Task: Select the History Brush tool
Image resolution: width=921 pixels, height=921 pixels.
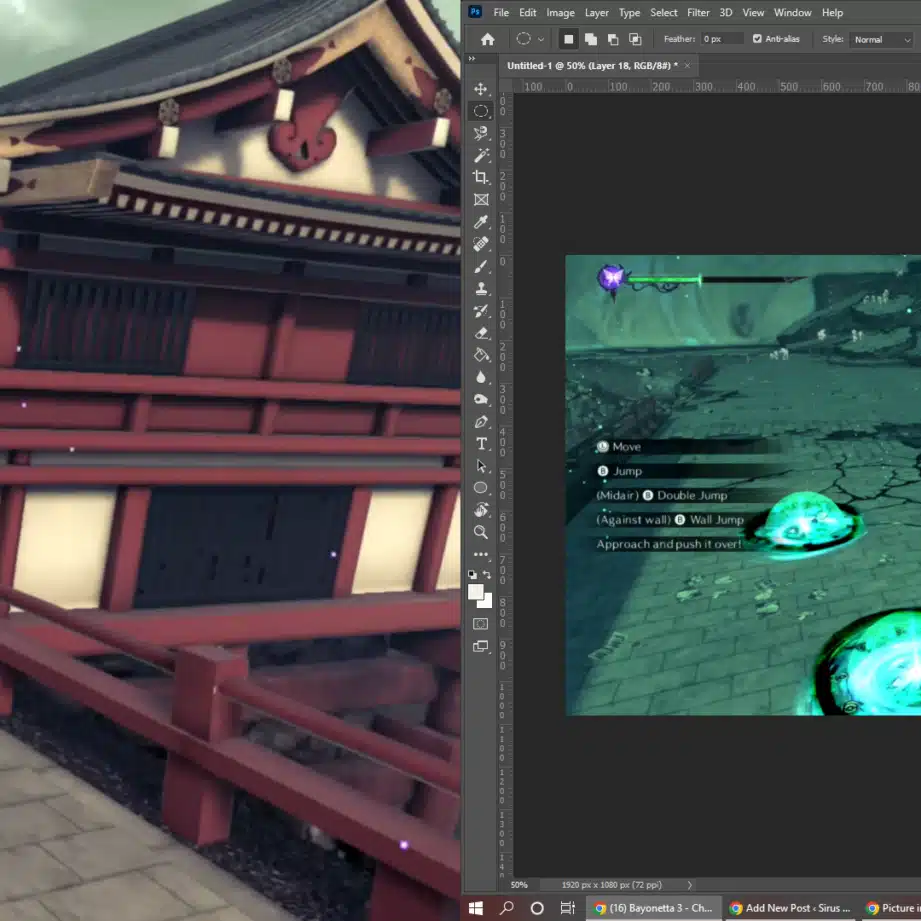Action: [x=480, y=311]
